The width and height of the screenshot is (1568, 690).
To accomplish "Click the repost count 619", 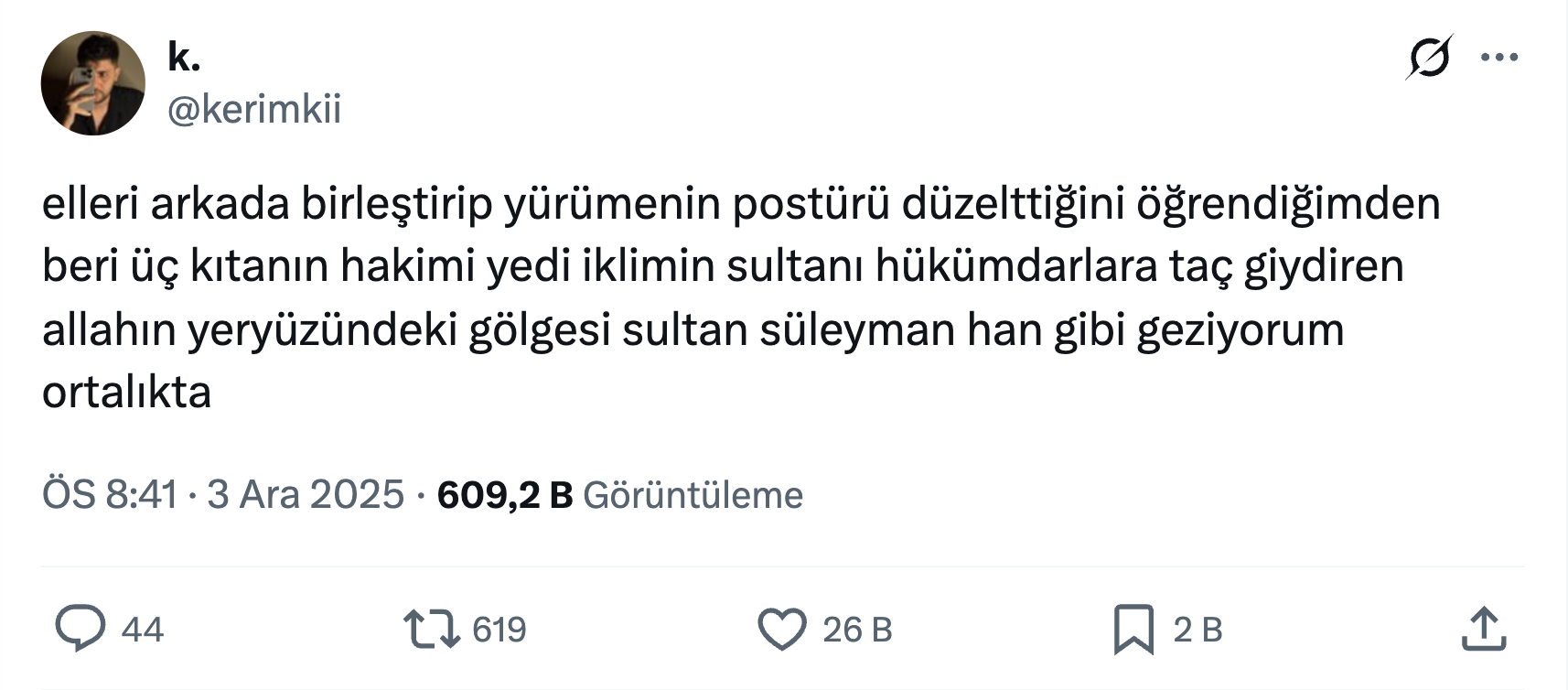I will click(x=499, y=630).
